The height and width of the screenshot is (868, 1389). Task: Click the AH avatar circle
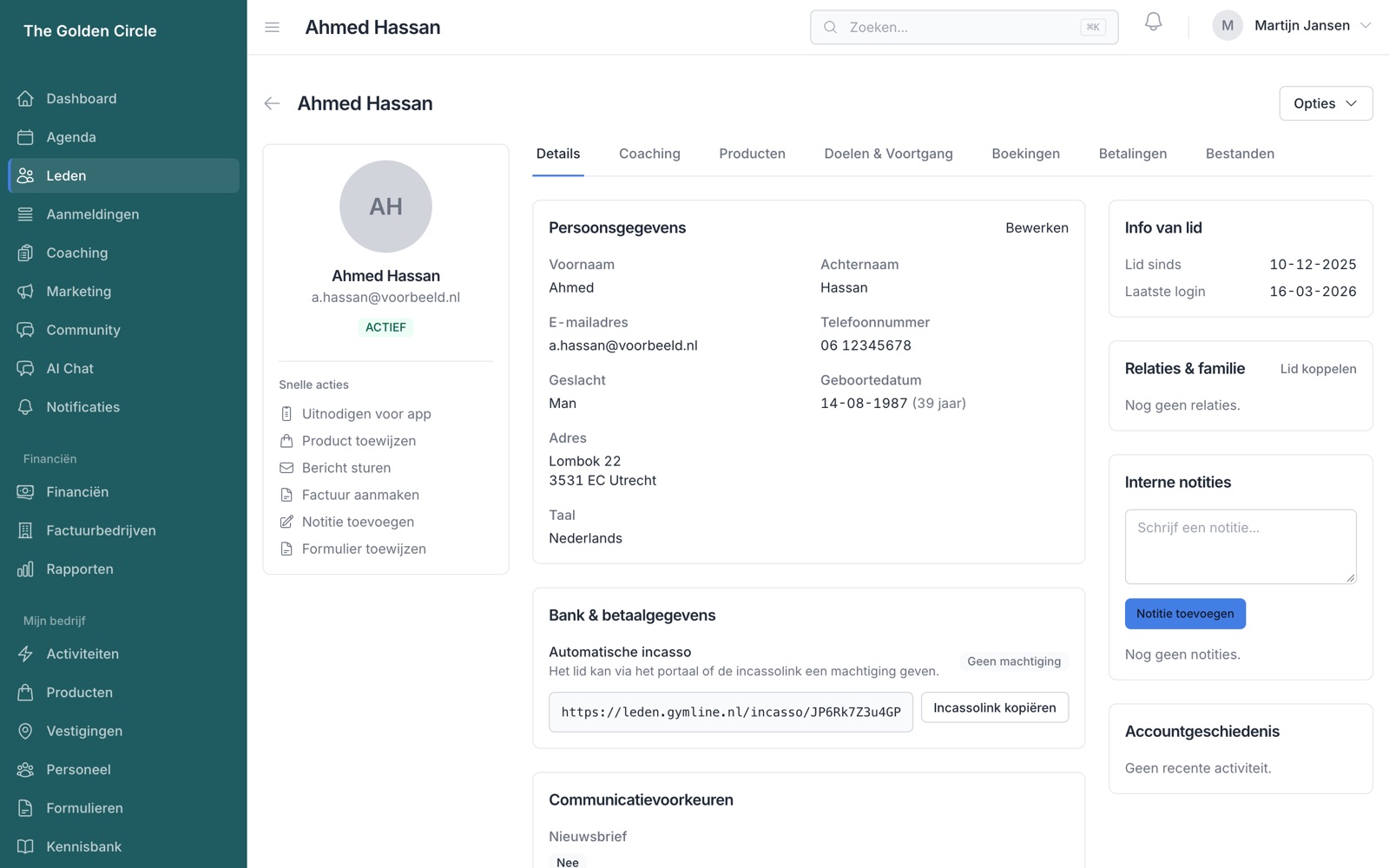(x=385, y=207)
